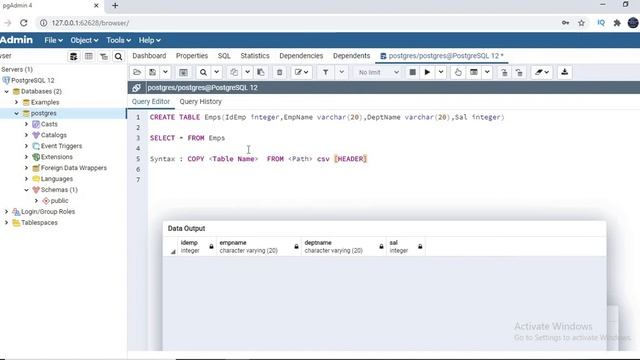Viewport: 640px width, 360px height.
Task: Click the Paste toolbar icon
Action: (261, 72)
